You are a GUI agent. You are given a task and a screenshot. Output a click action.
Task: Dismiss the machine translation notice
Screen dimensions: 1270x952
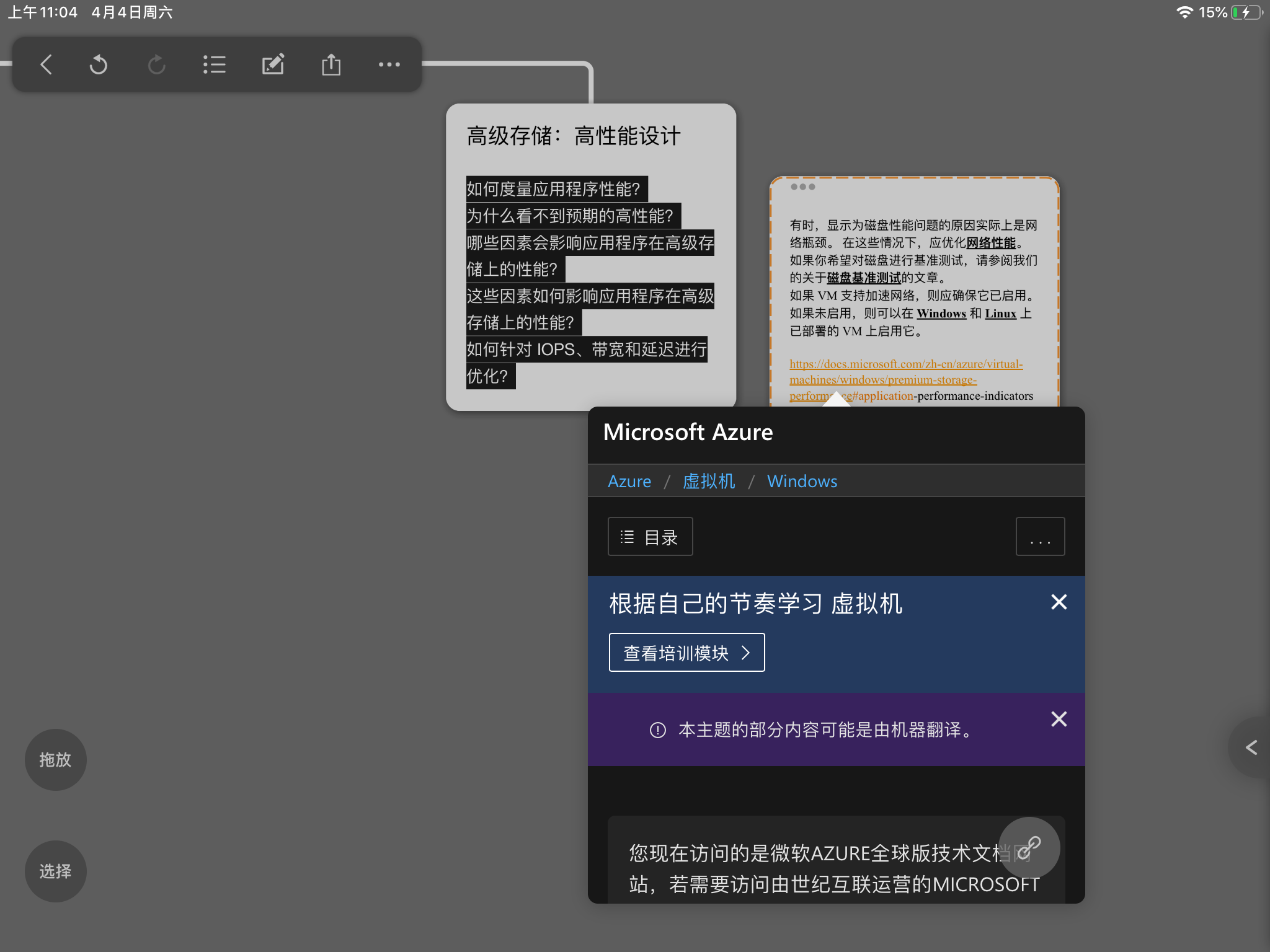[1059, 719]
